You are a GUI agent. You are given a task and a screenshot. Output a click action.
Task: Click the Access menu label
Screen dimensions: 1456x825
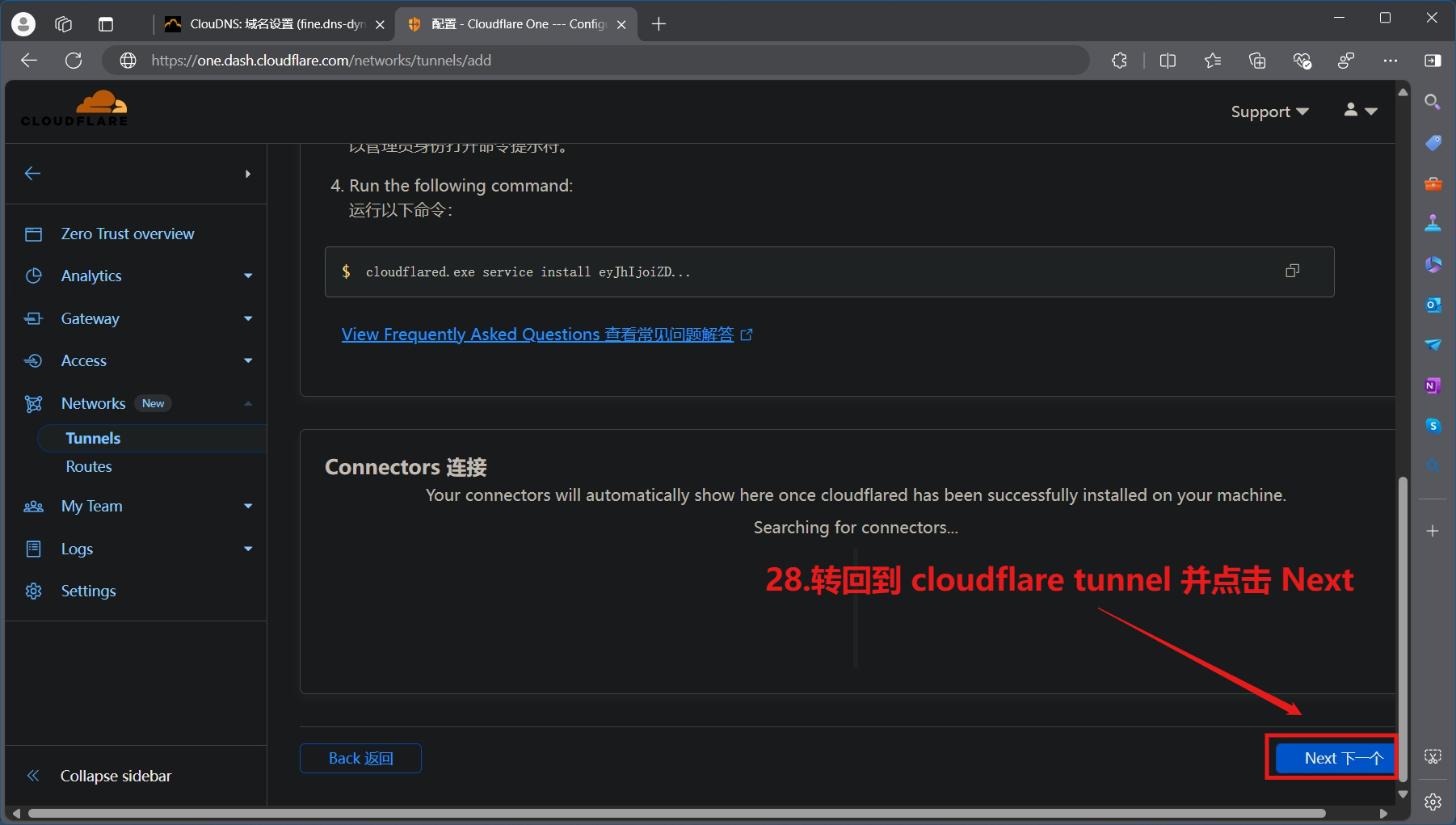click(84, 360)
